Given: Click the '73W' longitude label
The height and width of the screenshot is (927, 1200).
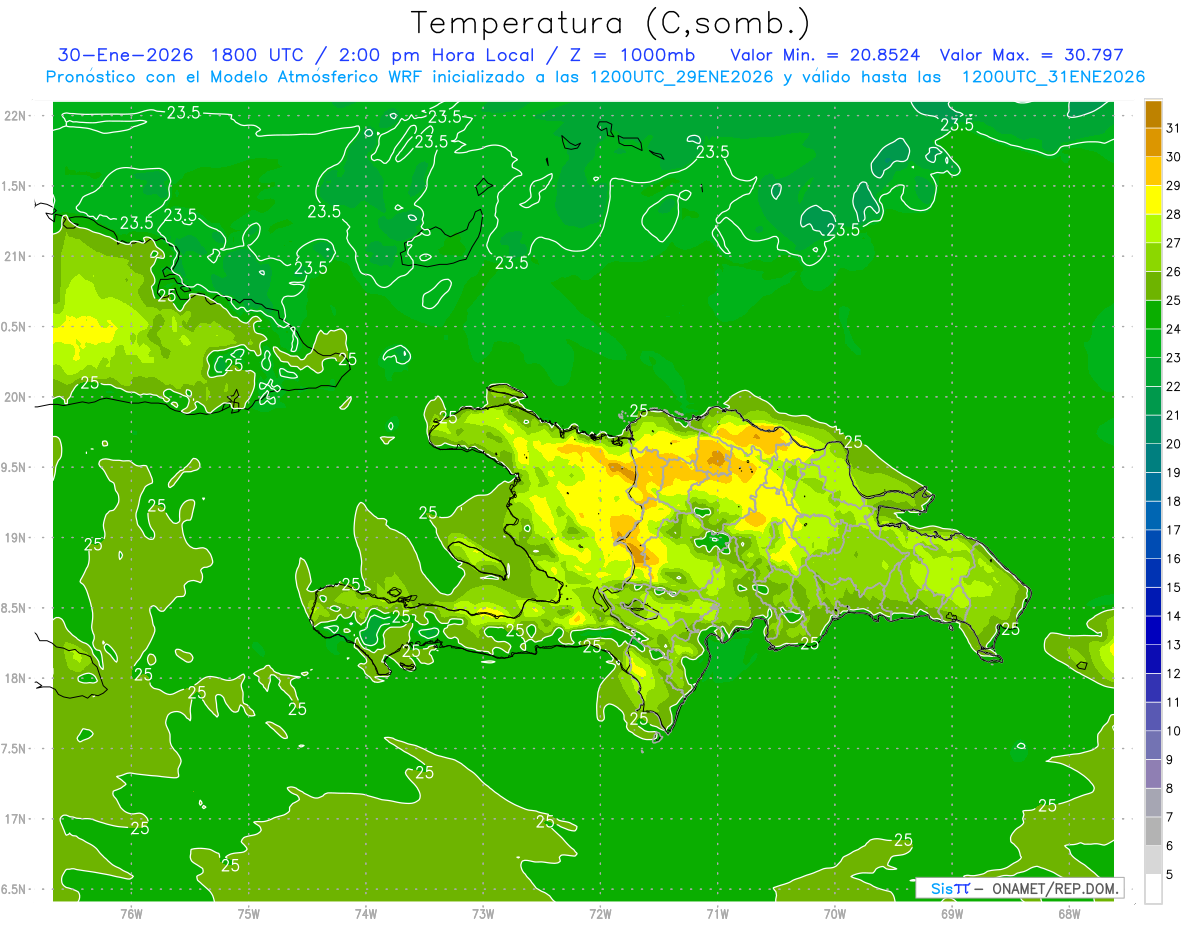Looking at the screenshot, I should [483, 913].
